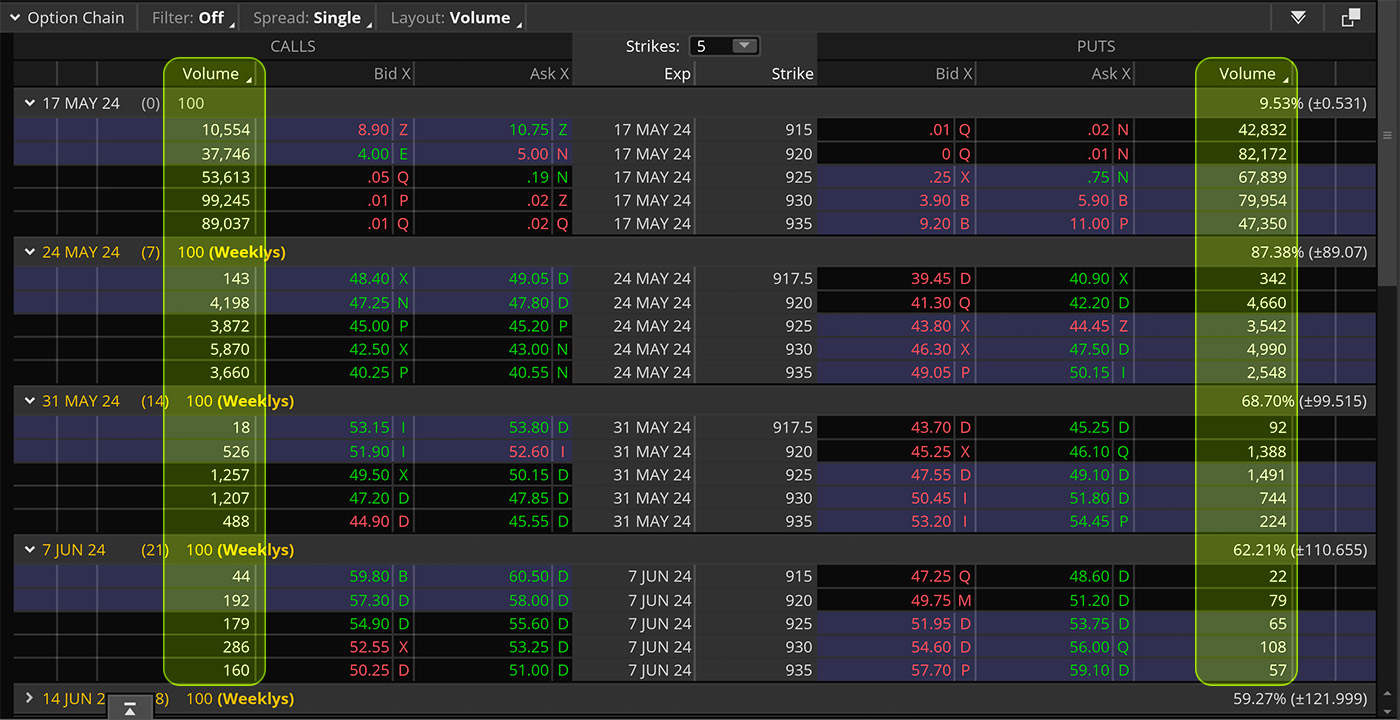Collapse the 7 JUN 24 expiration group
Image resolution: width=1400 pixels, height=720 pixels.
click(29, 550)
